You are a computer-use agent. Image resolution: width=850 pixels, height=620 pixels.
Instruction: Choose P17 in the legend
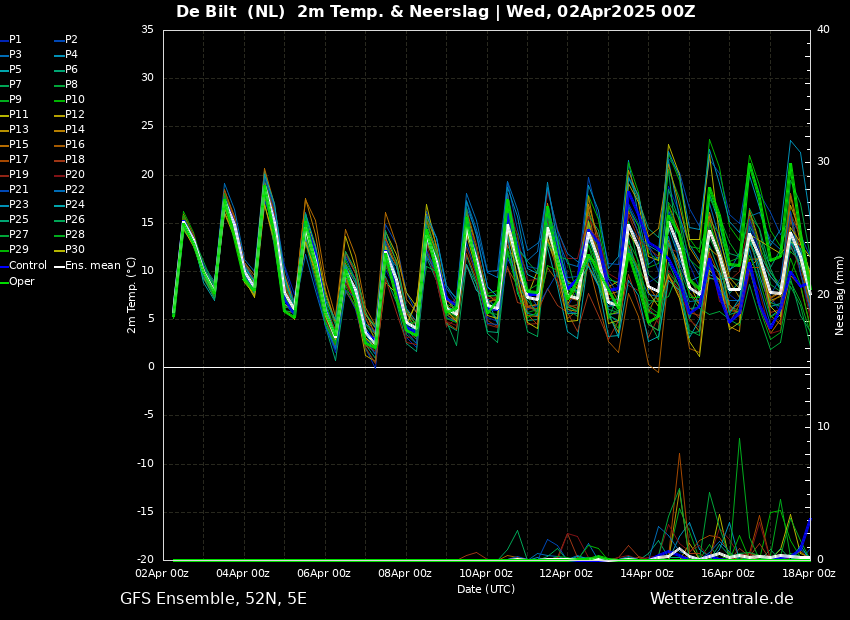[x=14, y=159]
